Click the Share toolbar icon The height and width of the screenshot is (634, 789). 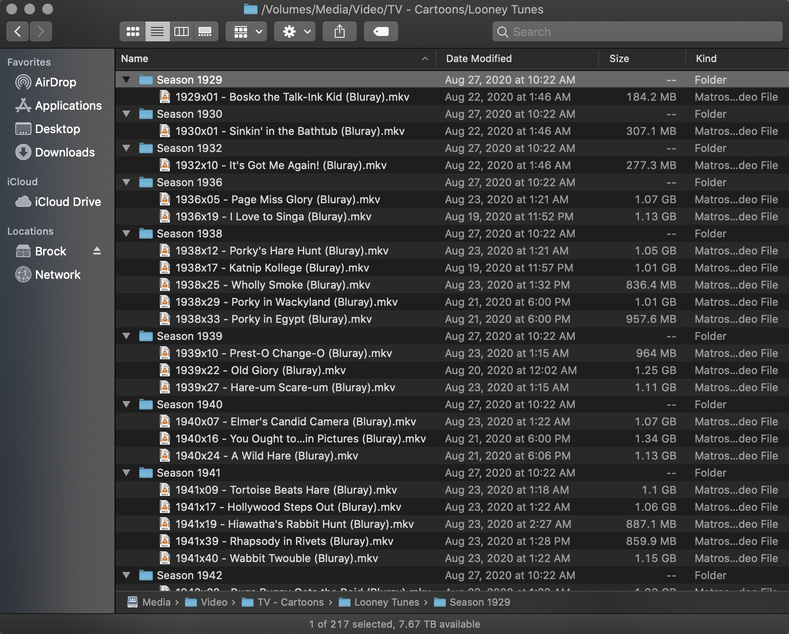[x=339, y=32]
